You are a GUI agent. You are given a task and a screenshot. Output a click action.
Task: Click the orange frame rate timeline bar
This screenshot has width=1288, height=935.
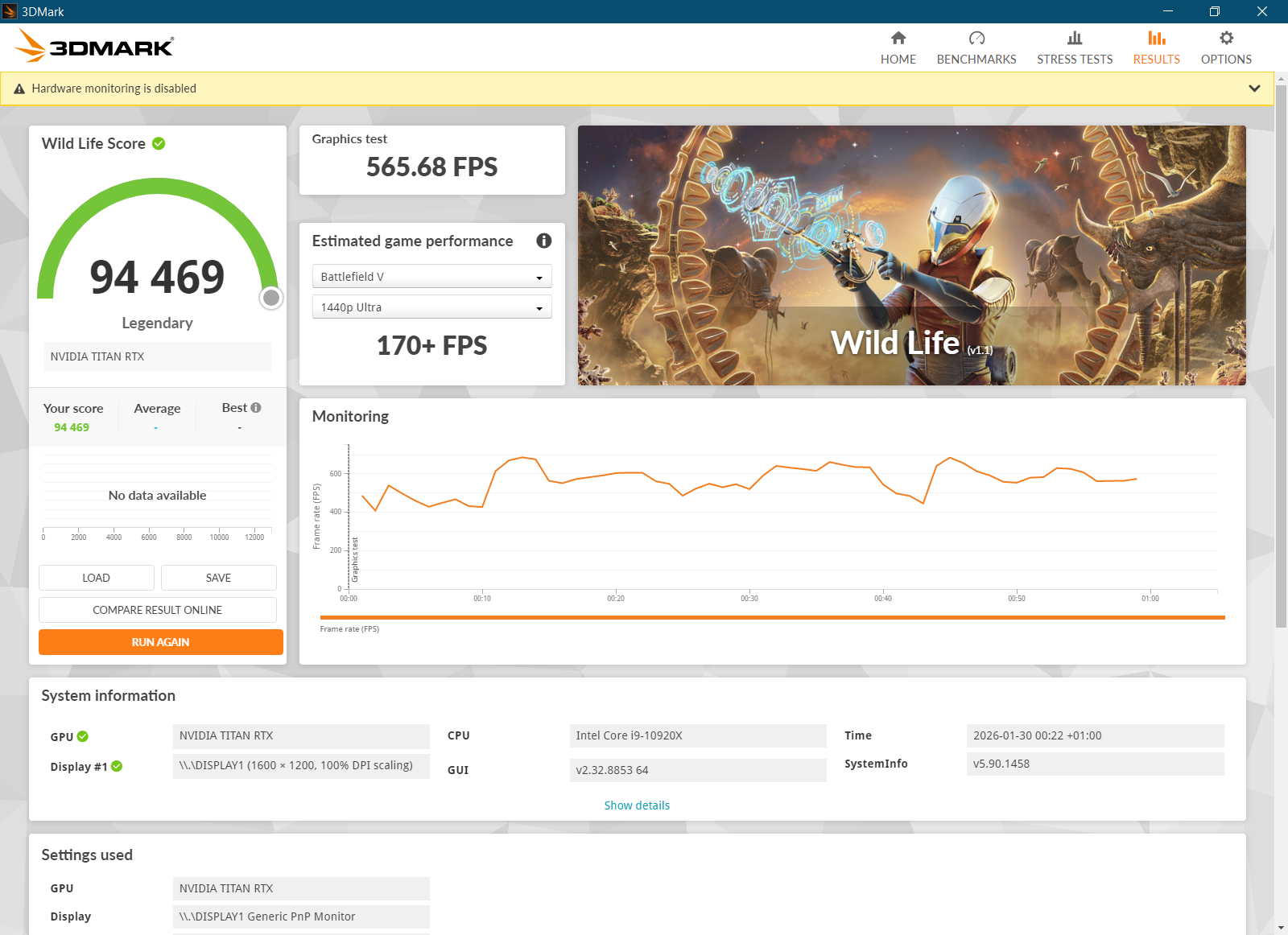[x=772, y=618]
